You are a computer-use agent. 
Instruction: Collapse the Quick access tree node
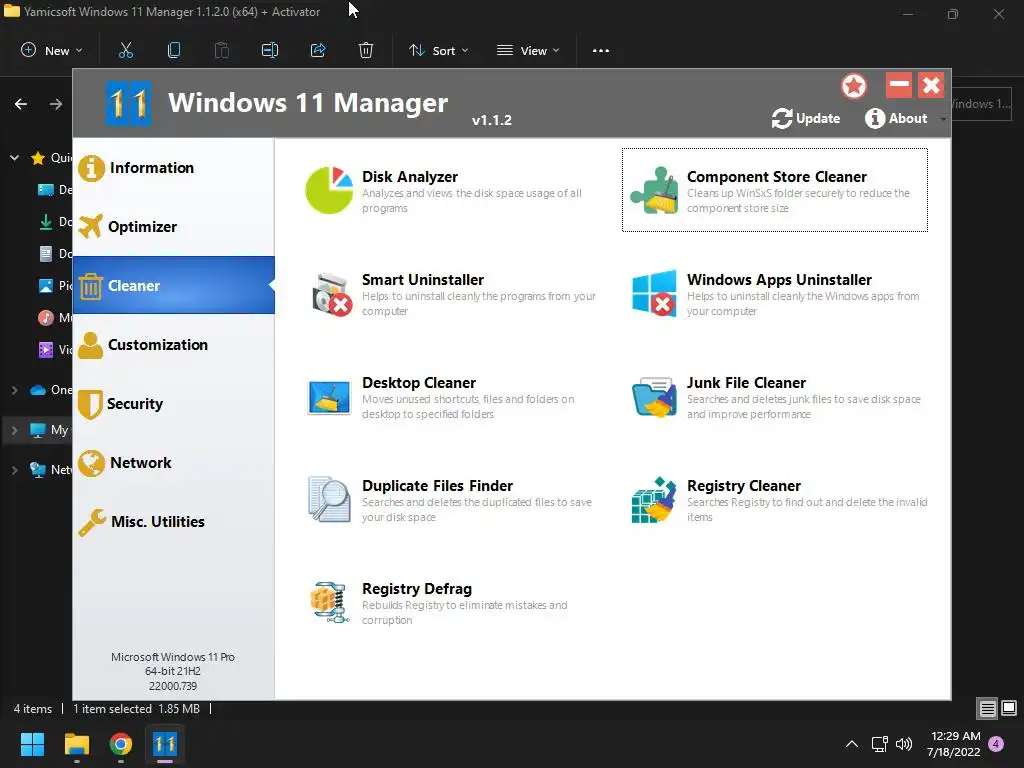tap(14, 157)
